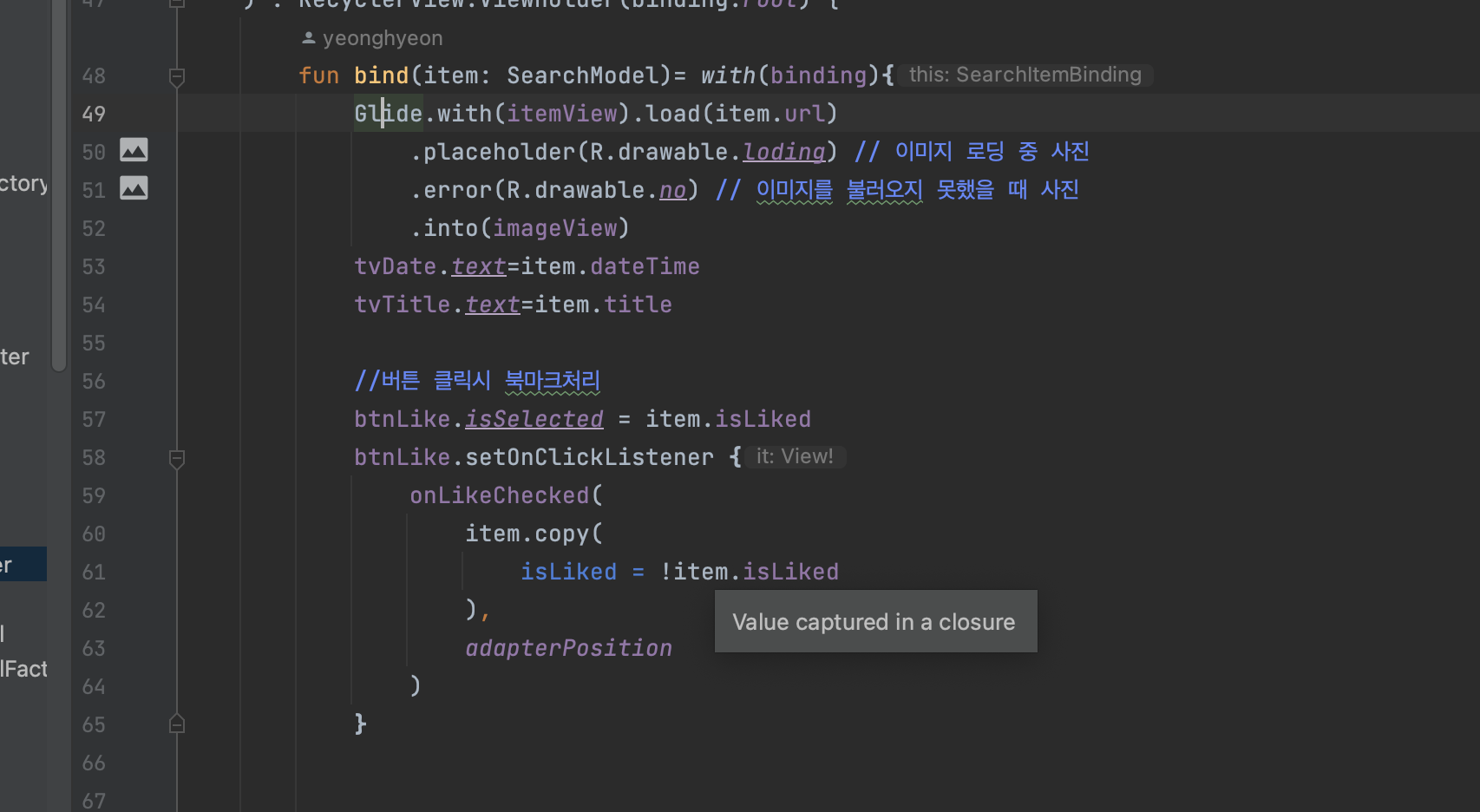
Task: Click the 'loding' drawable reference
Action: 784,152
